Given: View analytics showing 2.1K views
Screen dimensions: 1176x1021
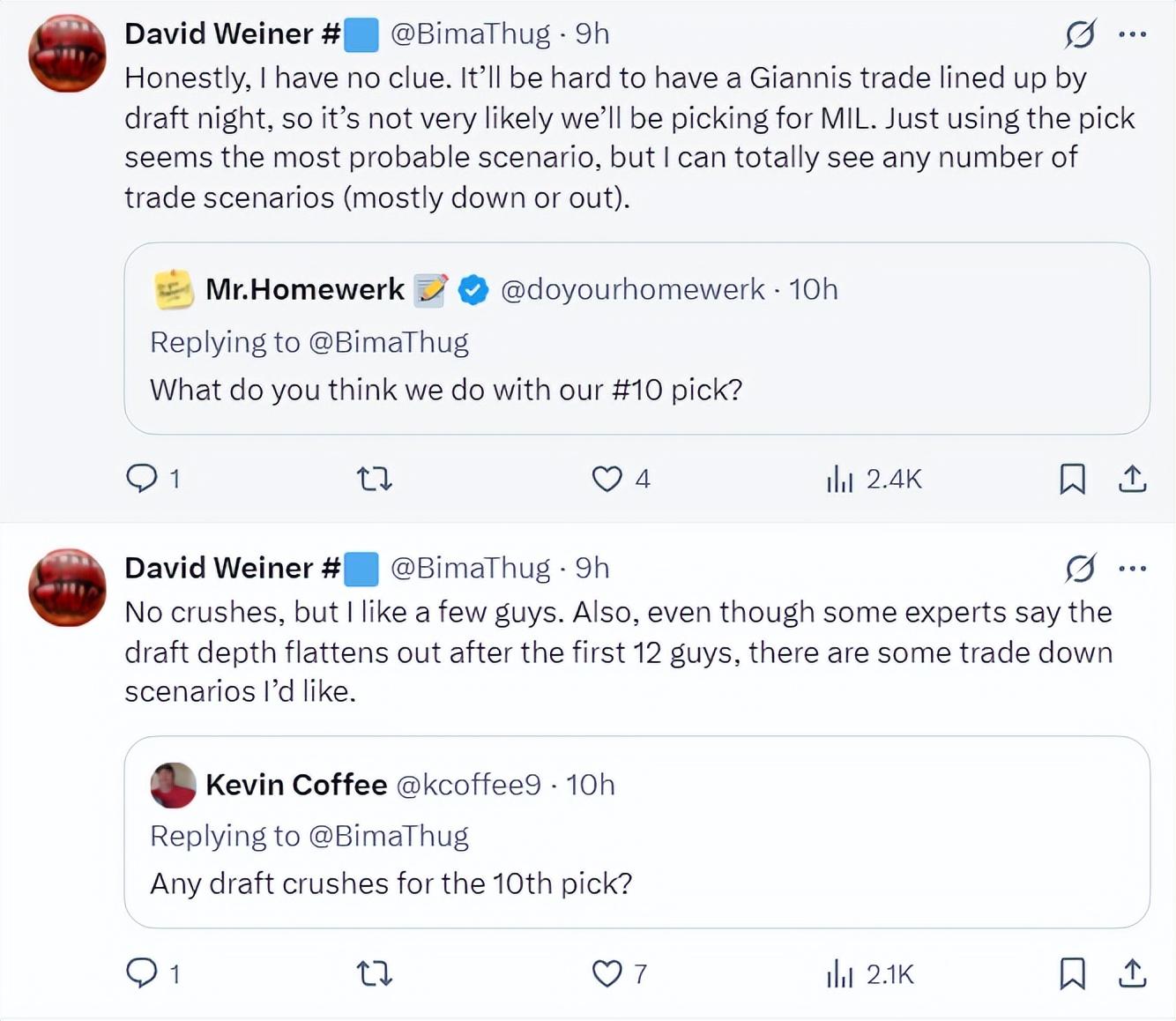Looking at the screenshot, I should pyautogui.click(x=869, y=973).
